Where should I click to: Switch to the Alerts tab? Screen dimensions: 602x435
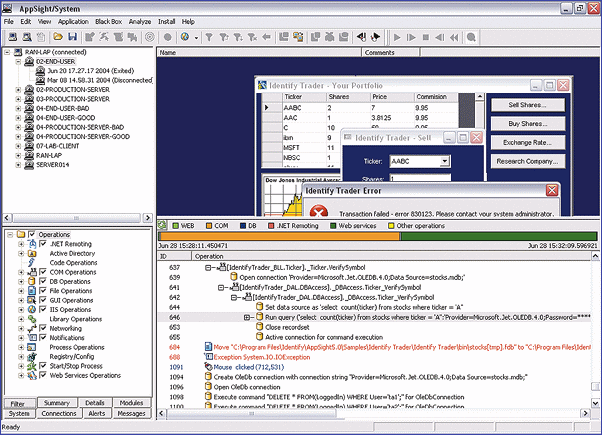click(x=97, y=413)
